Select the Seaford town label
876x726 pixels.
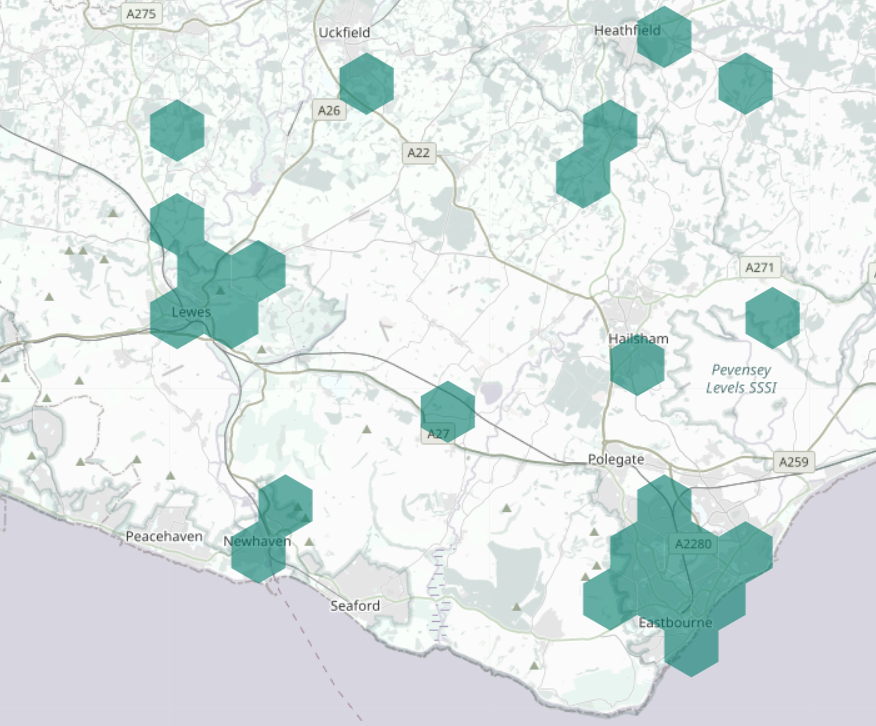pyautogui.click(x=355, y=605)
